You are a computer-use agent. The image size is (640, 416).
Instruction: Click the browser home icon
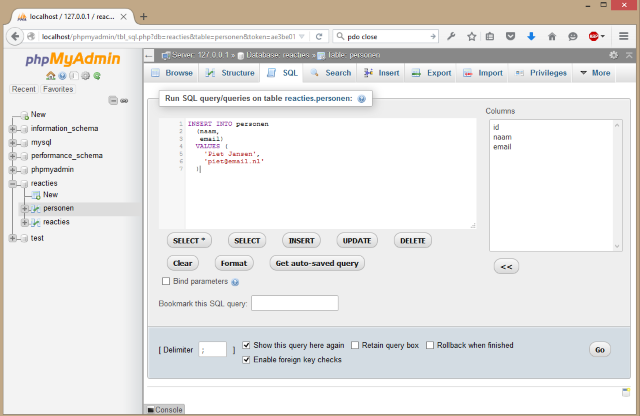click(x=552, y=36)
